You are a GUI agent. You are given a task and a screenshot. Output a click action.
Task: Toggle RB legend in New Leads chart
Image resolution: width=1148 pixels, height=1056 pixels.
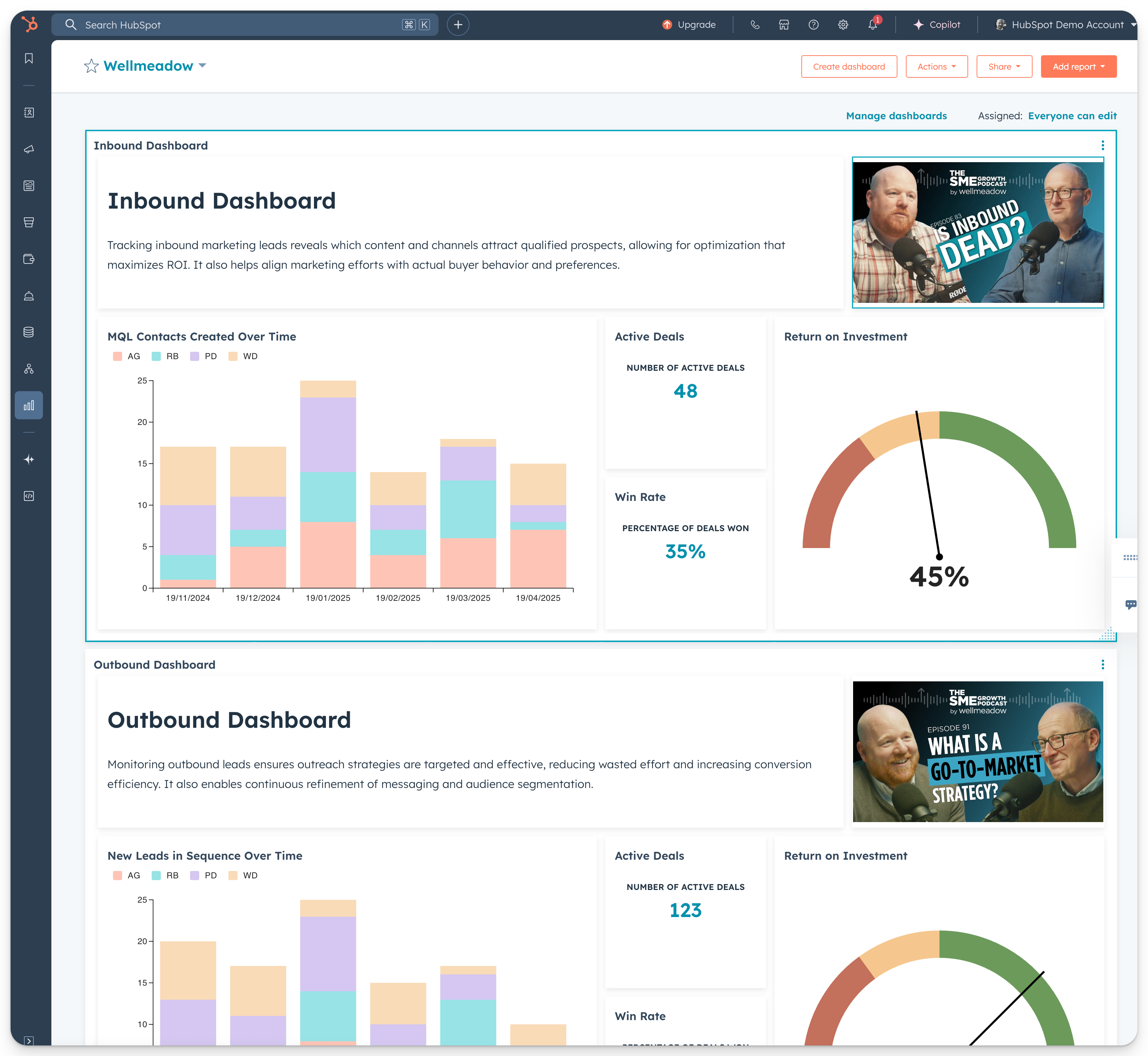[165, 876]
